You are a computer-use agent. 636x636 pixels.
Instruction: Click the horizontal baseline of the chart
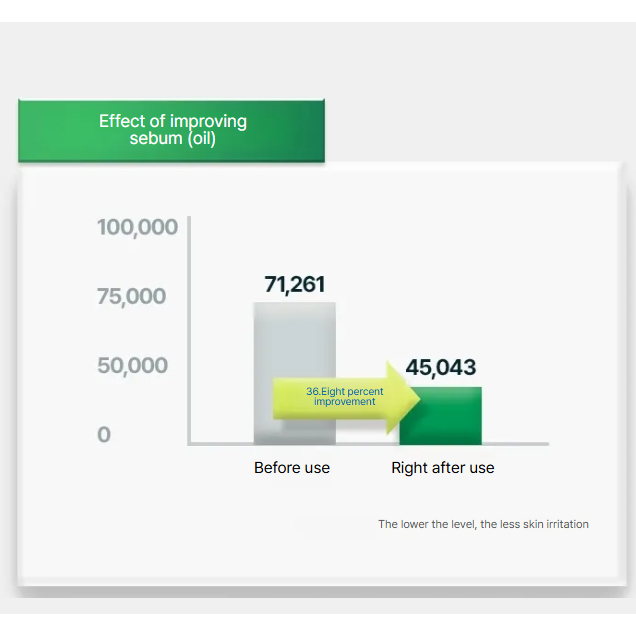[x=368, y=444]
